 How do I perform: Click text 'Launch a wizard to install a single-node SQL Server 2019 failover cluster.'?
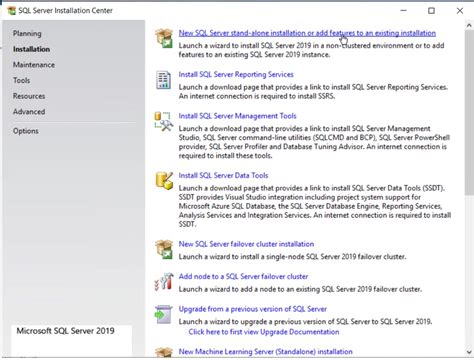292,257
